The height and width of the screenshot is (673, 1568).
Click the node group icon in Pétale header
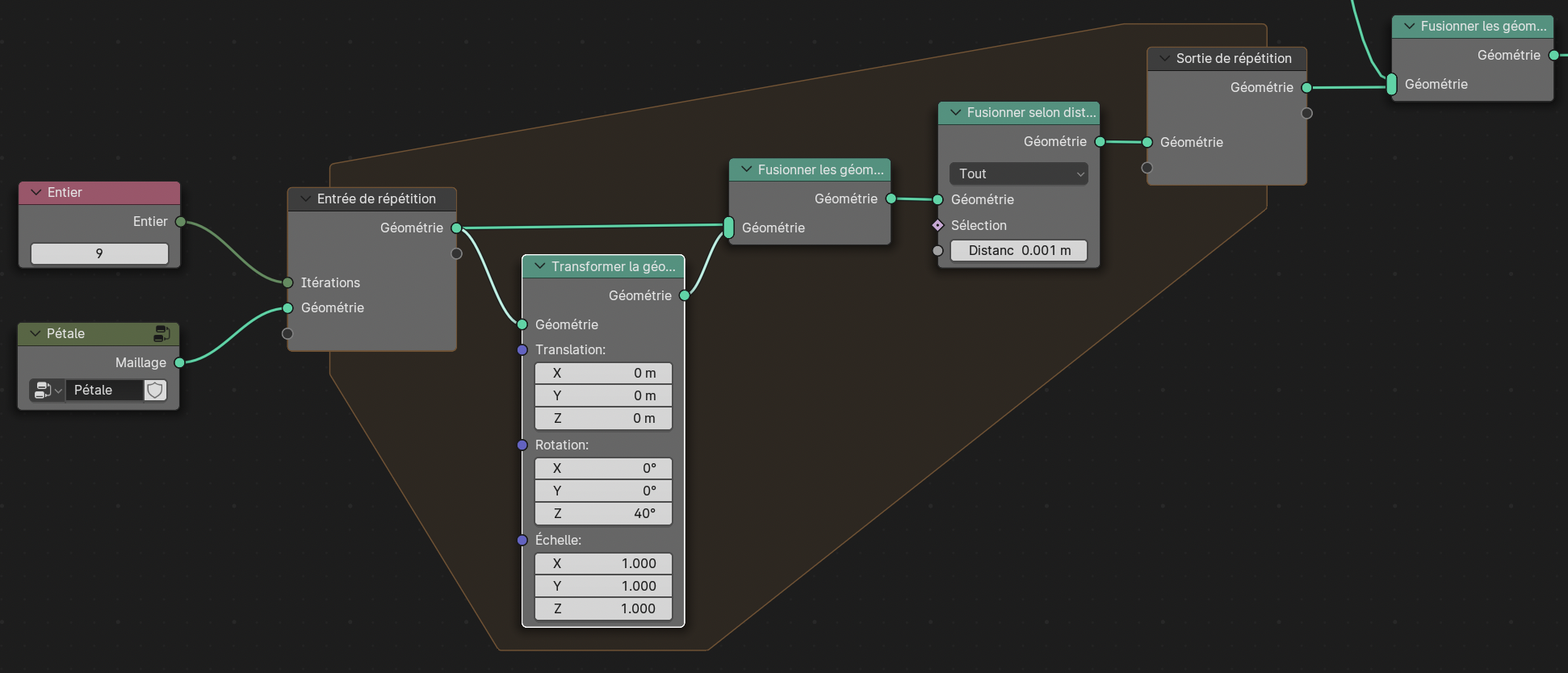coord(161,333)
